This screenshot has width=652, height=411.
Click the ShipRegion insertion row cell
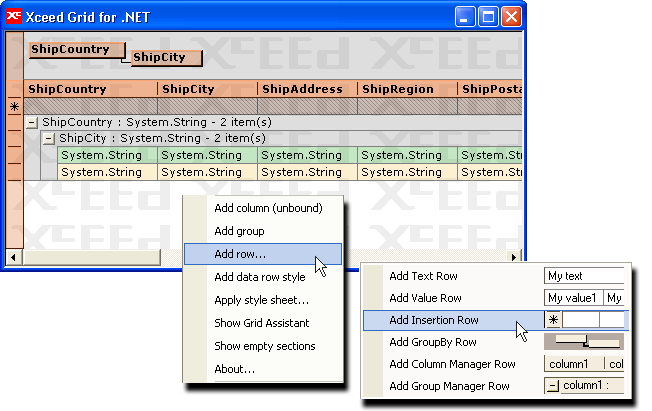407,106
